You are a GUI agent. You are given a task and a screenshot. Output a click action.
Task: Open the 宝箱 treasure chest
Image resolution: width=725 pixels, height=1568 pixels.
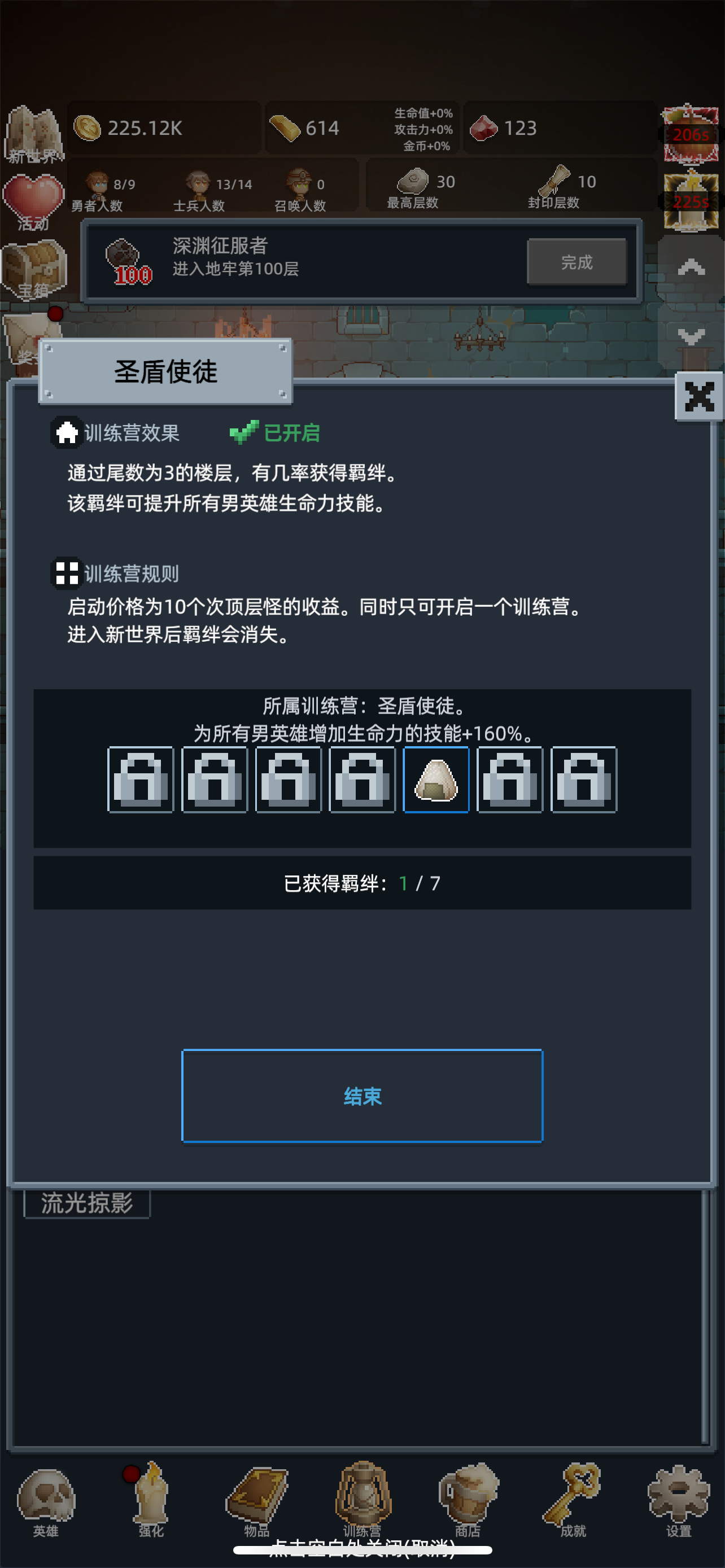click(33, 269)
